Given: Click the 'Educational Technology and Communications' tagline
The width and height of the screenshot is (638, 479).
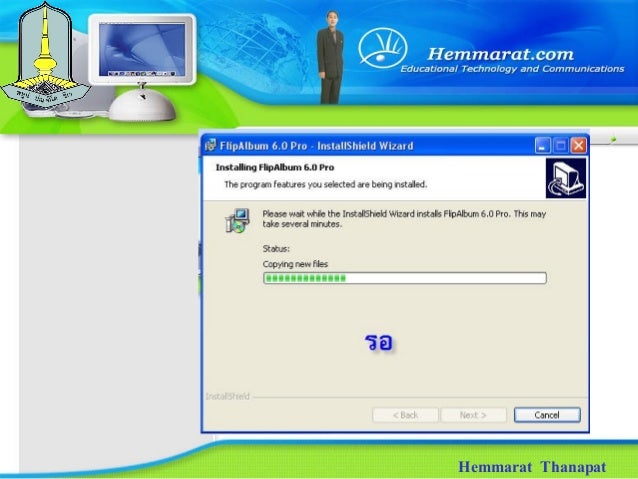Looking at the screenshot, I should pyautogui.click(x=512, y=69).
